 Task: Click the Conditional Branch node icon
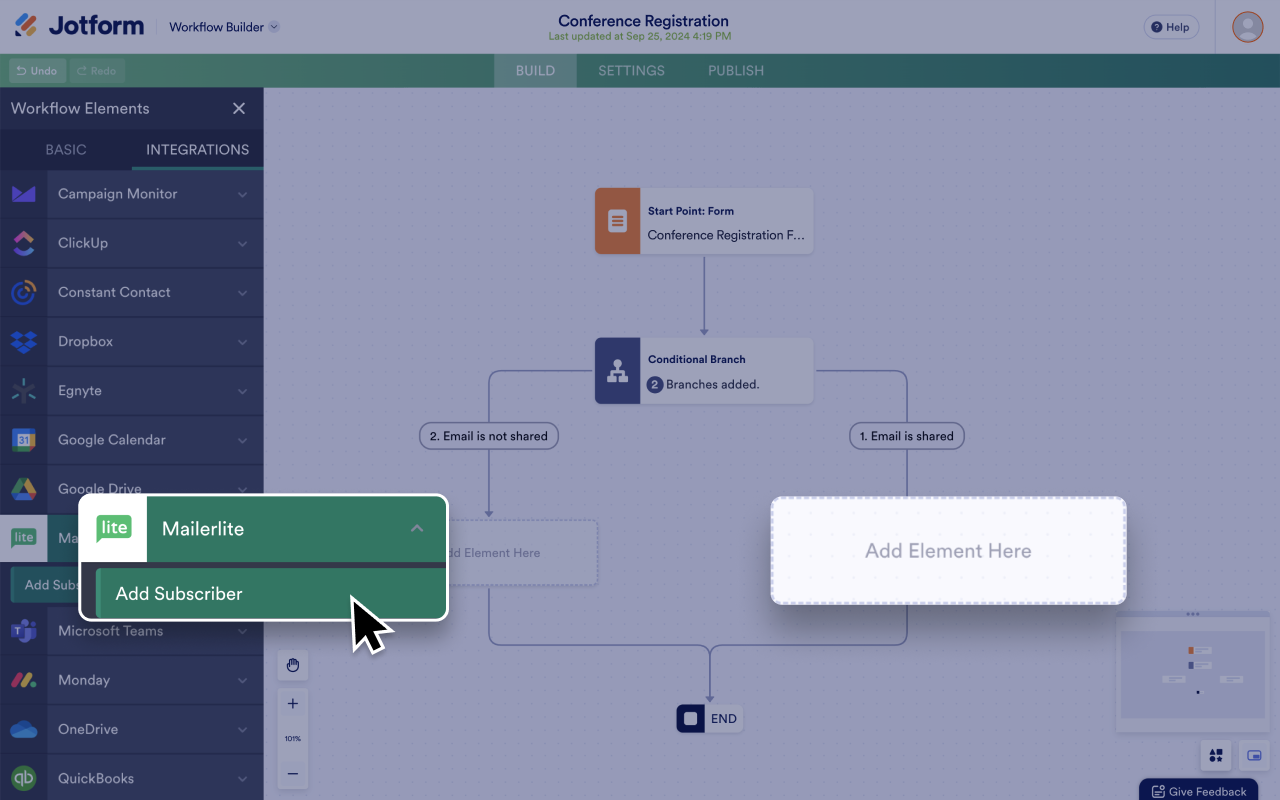(618, 371)
